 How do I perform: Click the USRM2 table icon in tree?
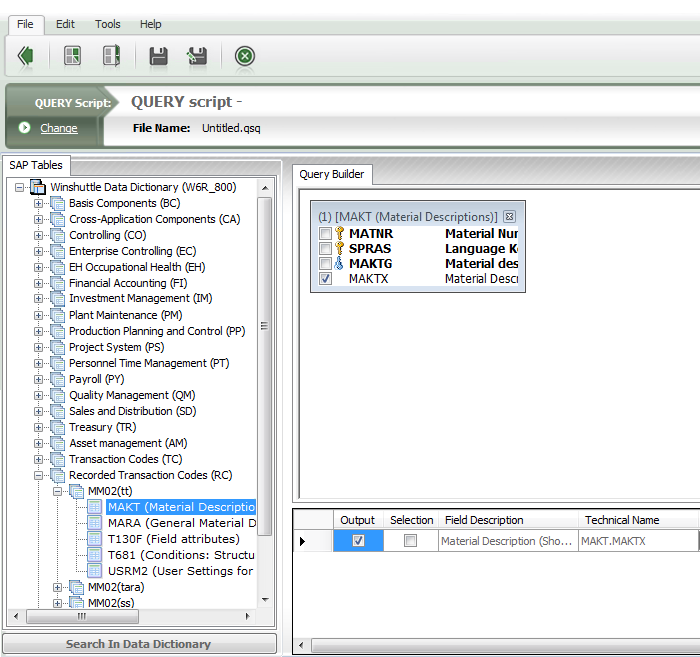[x=94, y=571]
